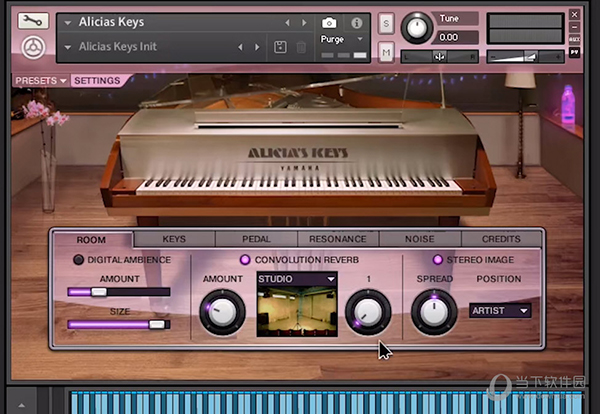Toggle Convolution Reverb on or off
Screen dimensions: 600x414
tap(245, 260)
